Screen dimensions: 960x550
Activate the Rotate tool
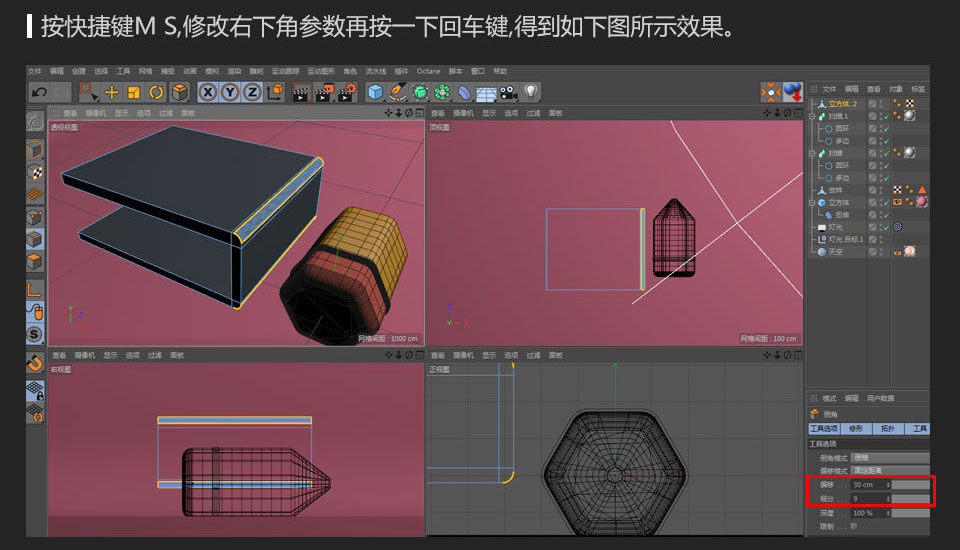pyautogui.click(x=156, y=92)
